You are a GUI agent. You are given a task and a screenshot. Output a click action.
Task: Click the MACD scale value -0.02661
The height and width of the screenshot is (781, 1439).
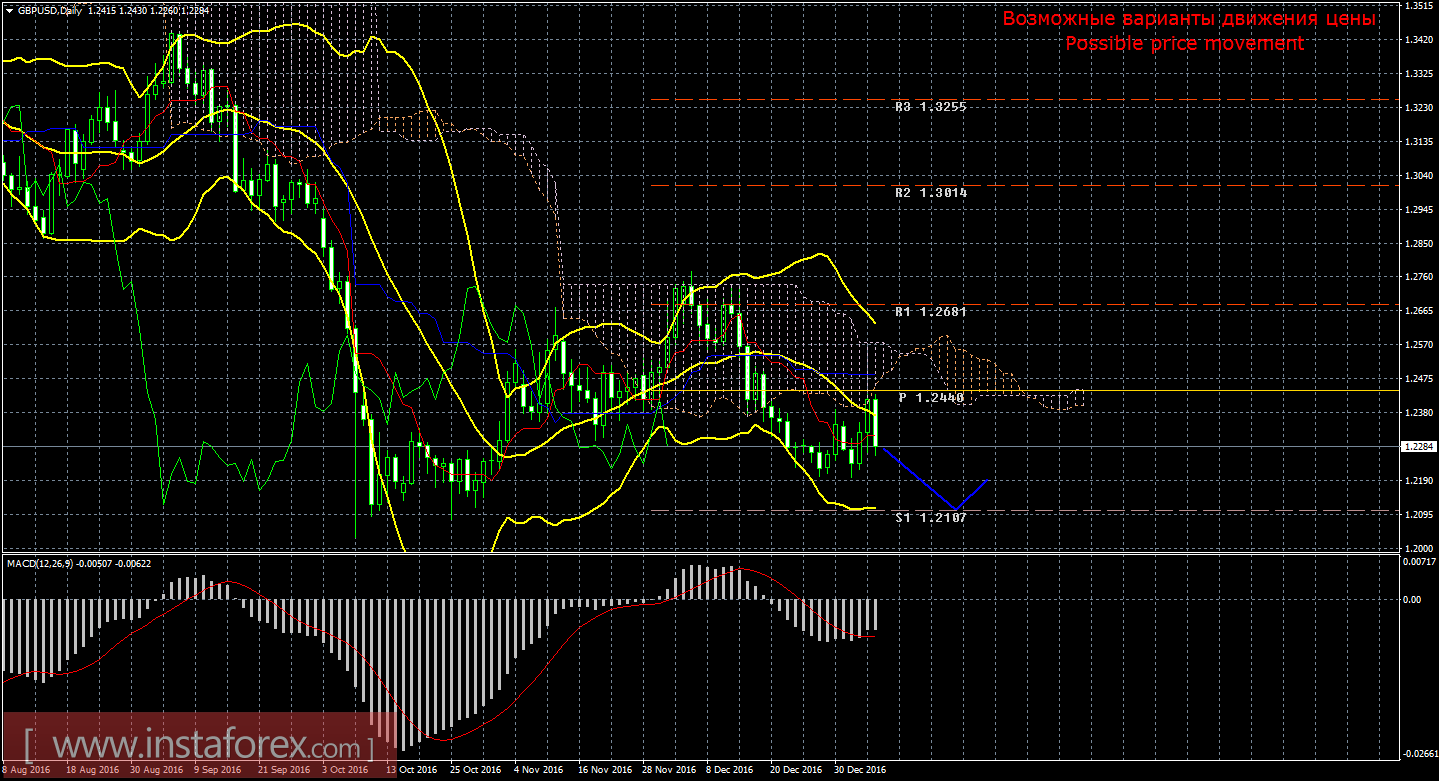tap(1419, 754)
